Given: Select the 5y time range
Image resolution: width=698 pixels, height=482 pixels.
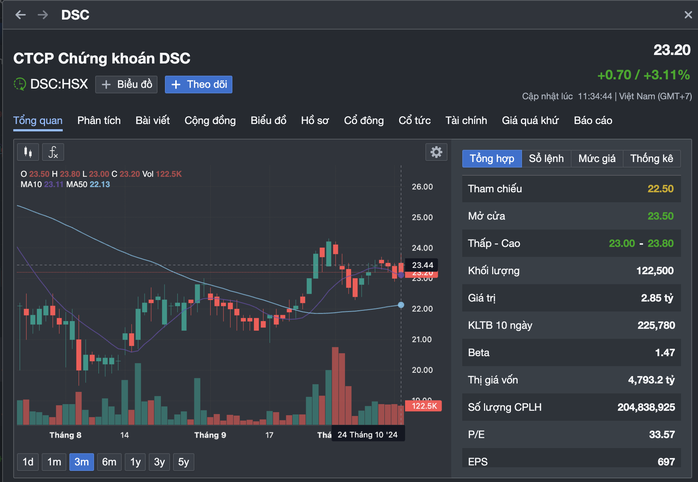Looking at the screenshot, I should (183, 462).
